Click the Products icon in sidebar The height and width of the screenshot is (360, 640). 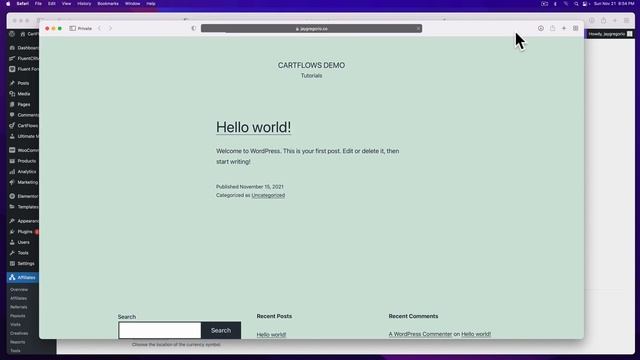[12, 161]
